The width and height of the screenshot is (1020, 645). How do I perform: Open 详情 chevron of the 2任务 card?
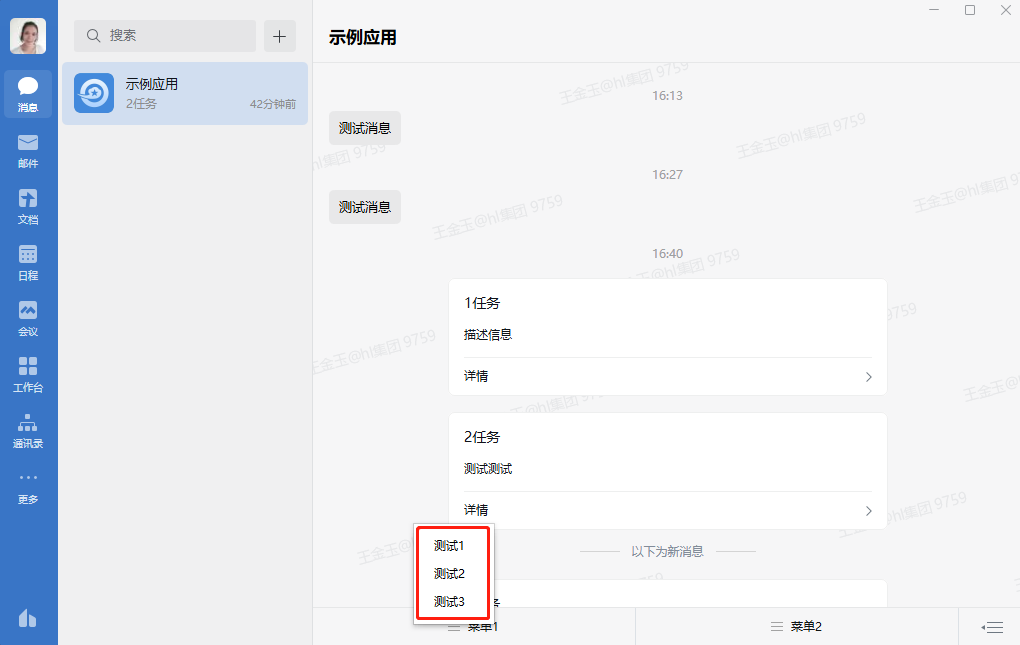[x=868, y=511]
